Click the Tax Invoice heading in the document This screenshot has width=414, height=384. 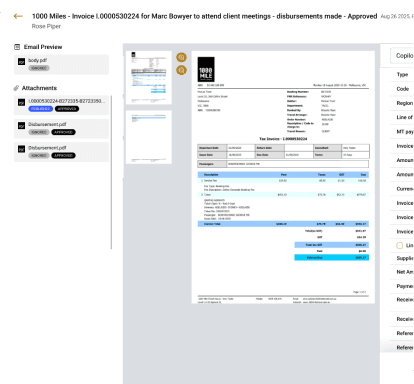coord(283,139)
